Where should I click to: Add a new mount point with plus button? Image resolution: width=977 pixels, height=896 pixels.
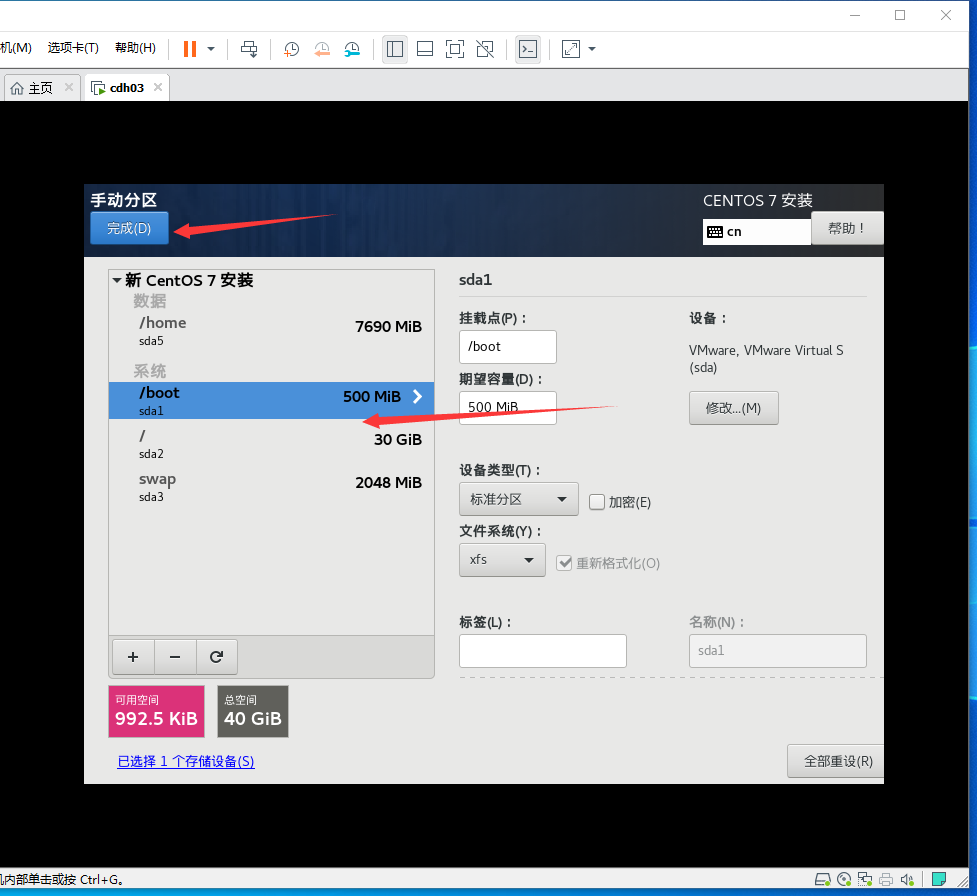tap(133, 657)
